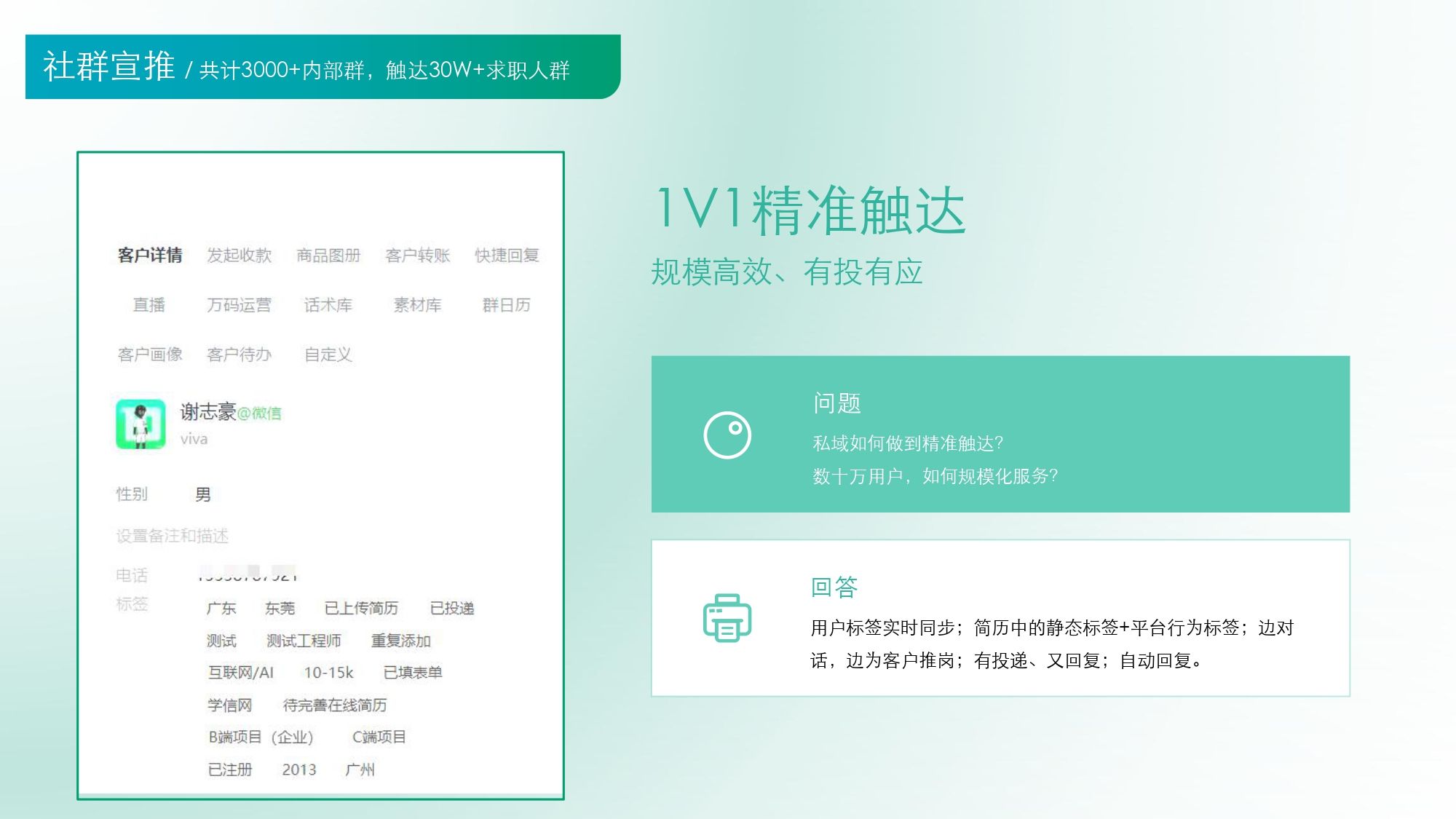The width and height of the screenshot is (1456, 819).
Task: Open the 商品图册 tab
Action: [x=328, y=256]
